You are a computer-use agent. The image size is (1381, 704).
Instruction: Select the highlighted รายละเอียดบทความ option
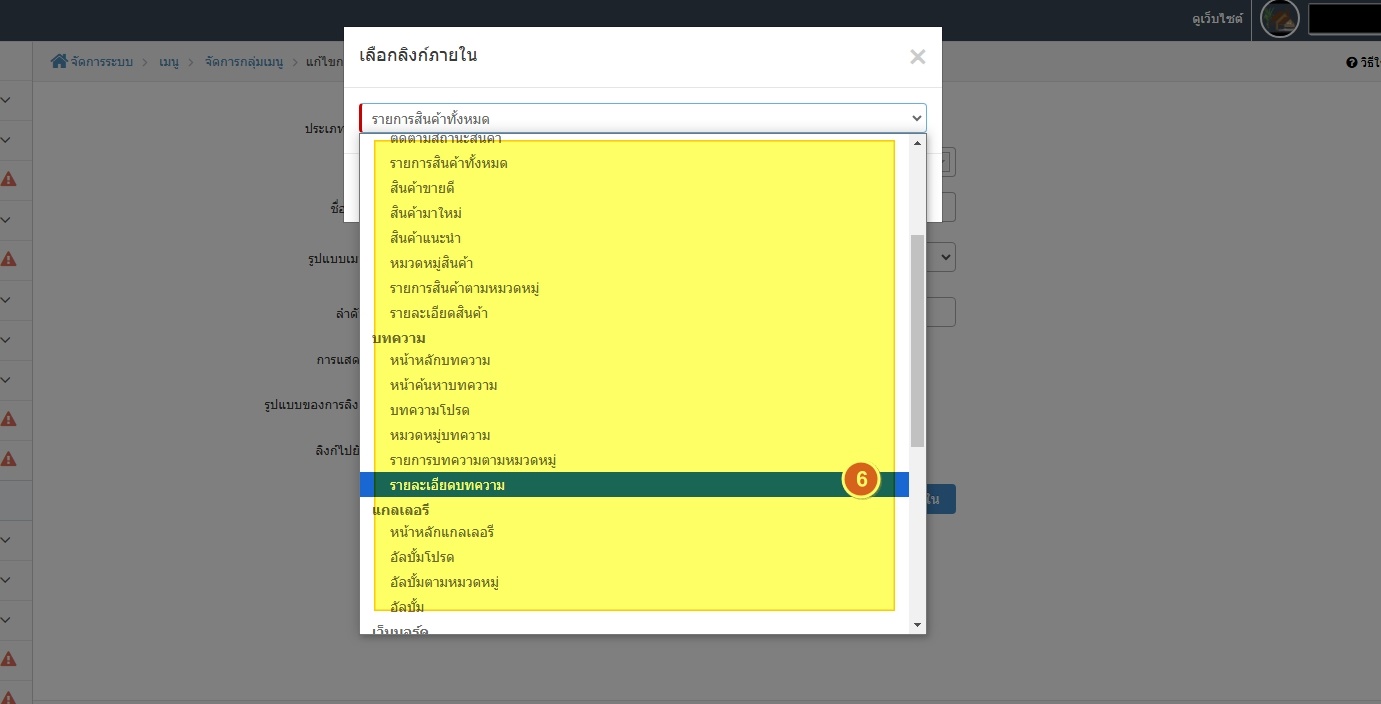pos(634,485)
